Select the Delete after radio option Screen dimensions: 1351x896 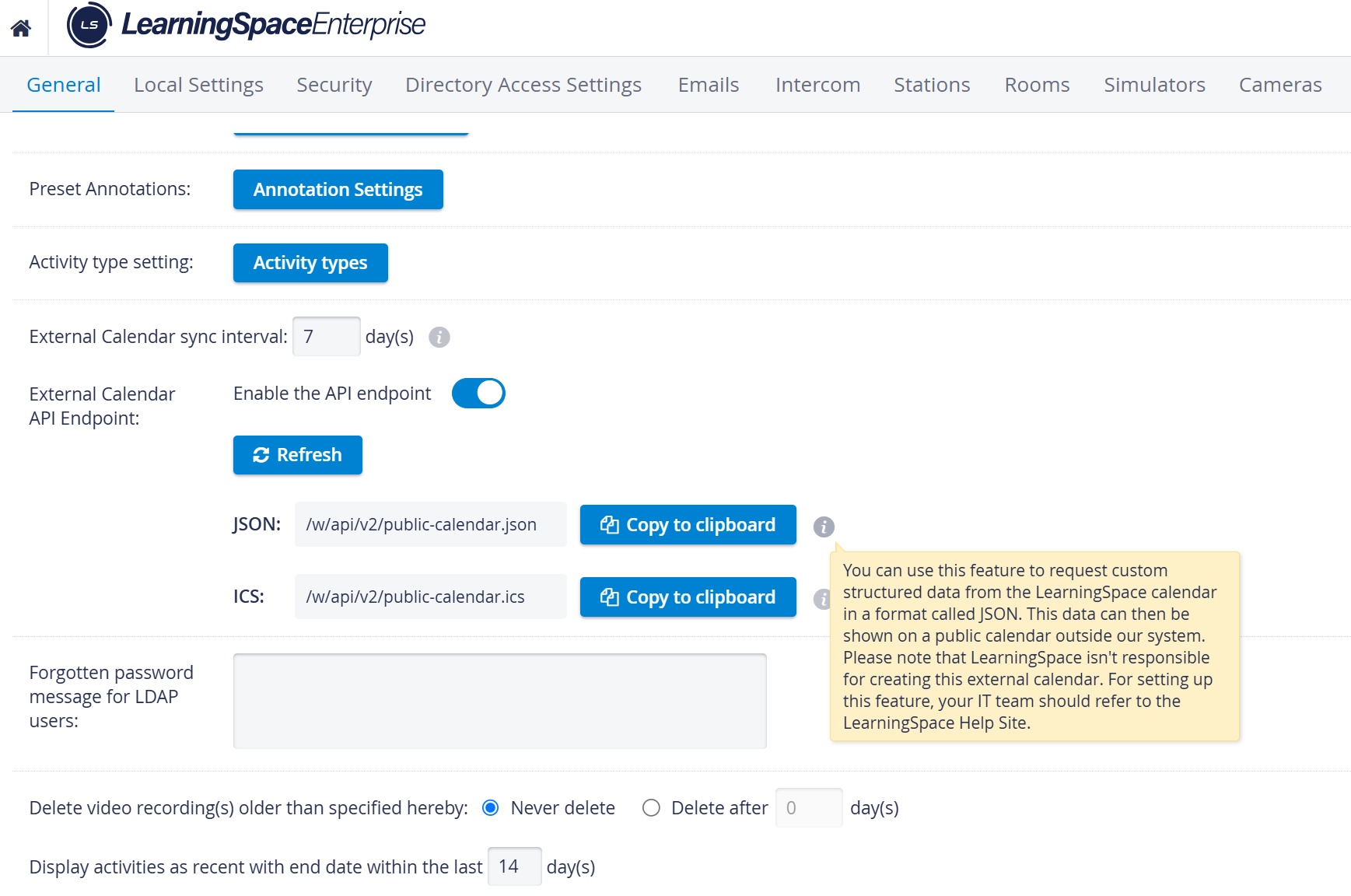651,808
